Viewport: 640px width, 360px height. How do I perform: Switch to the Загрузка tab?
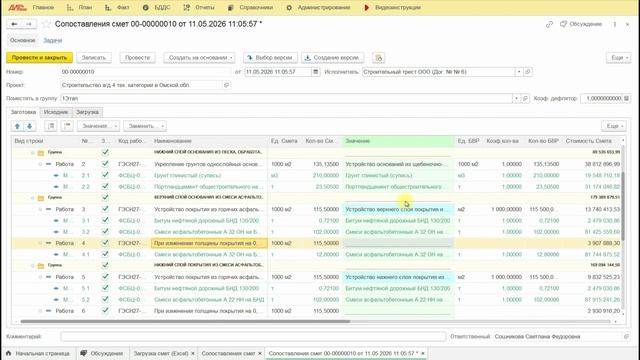point(87,112)
